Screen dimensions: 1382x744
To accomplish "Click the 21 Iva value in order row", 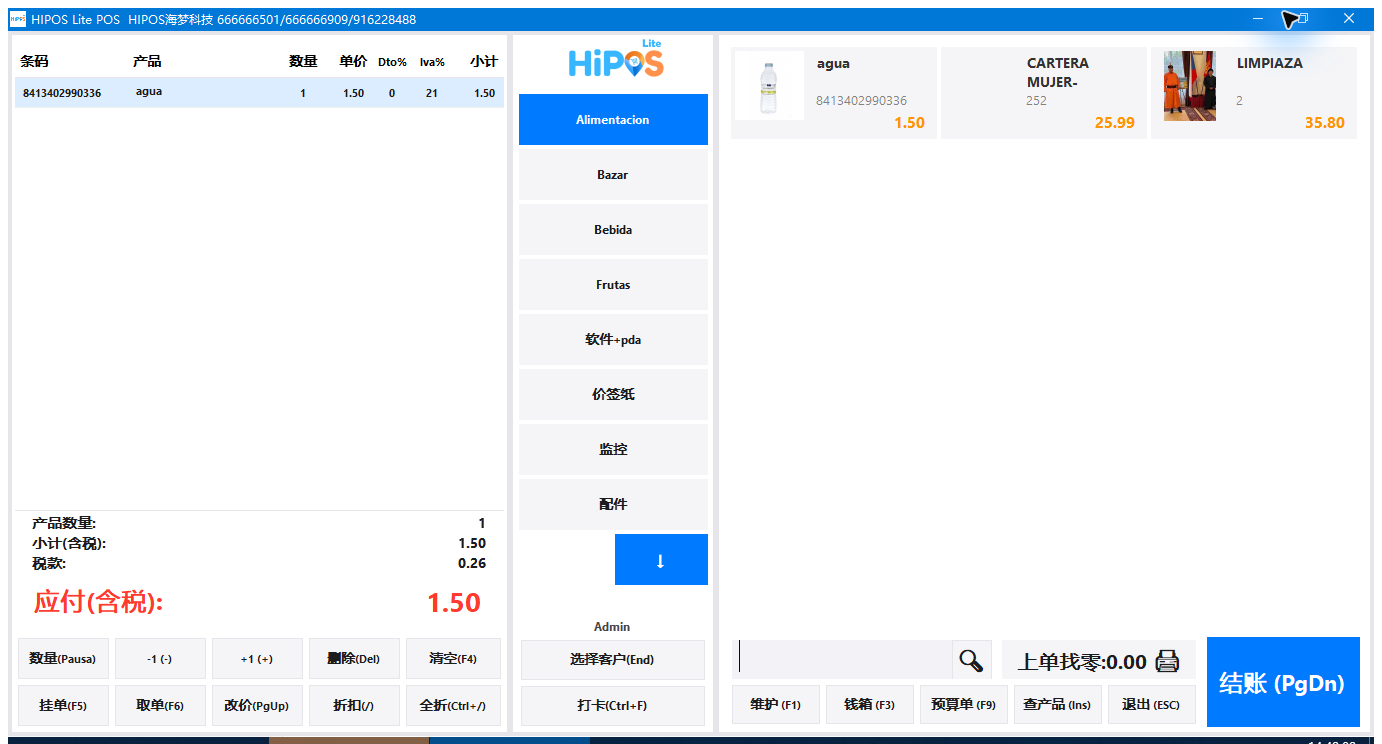I will click(432, 93).
